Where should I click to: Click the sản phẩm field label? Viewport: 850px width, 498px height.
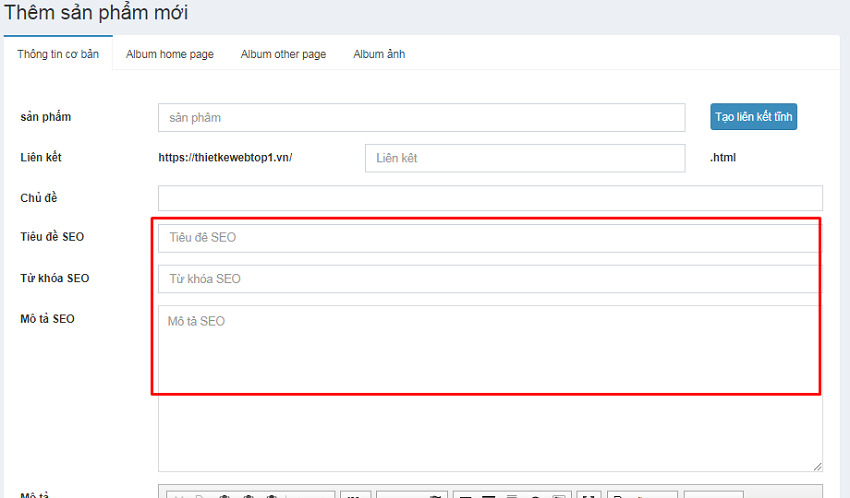pos(45,117)
